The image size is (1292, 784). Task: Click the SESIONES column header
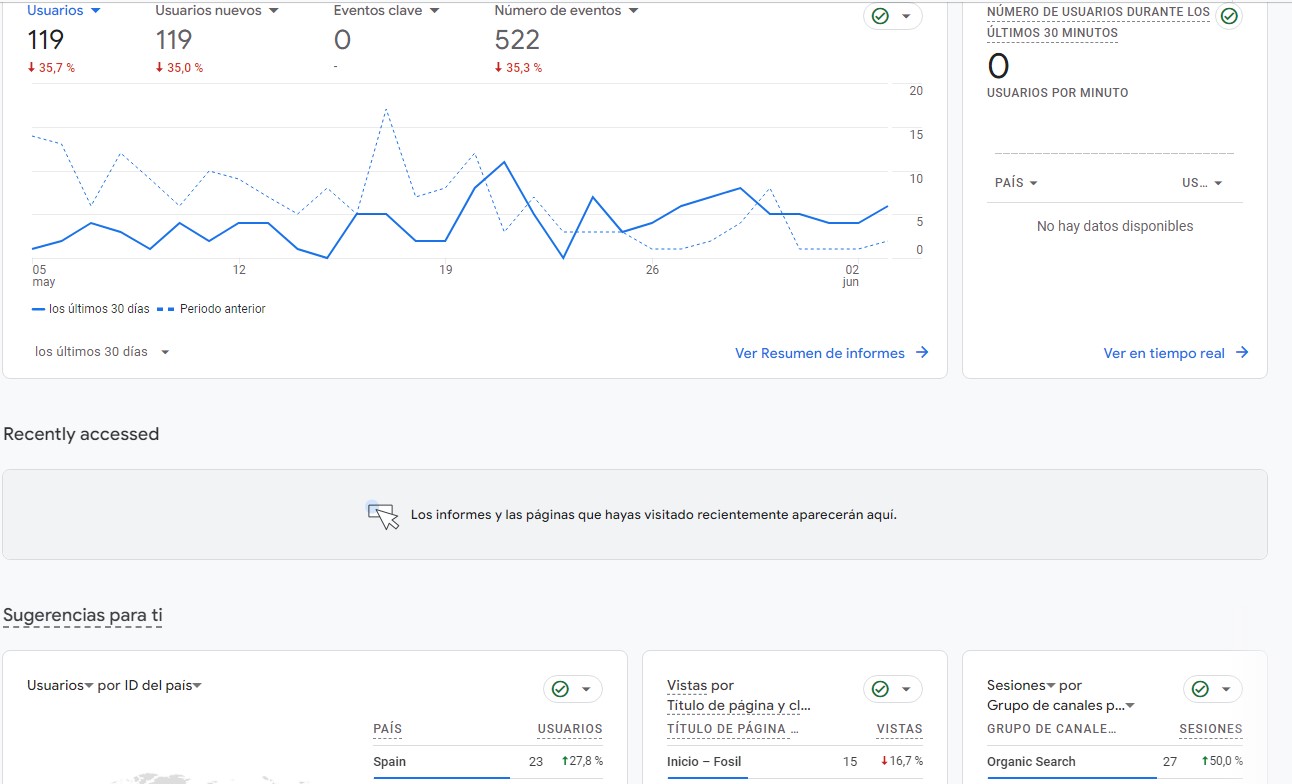[x=1211, y=729]
